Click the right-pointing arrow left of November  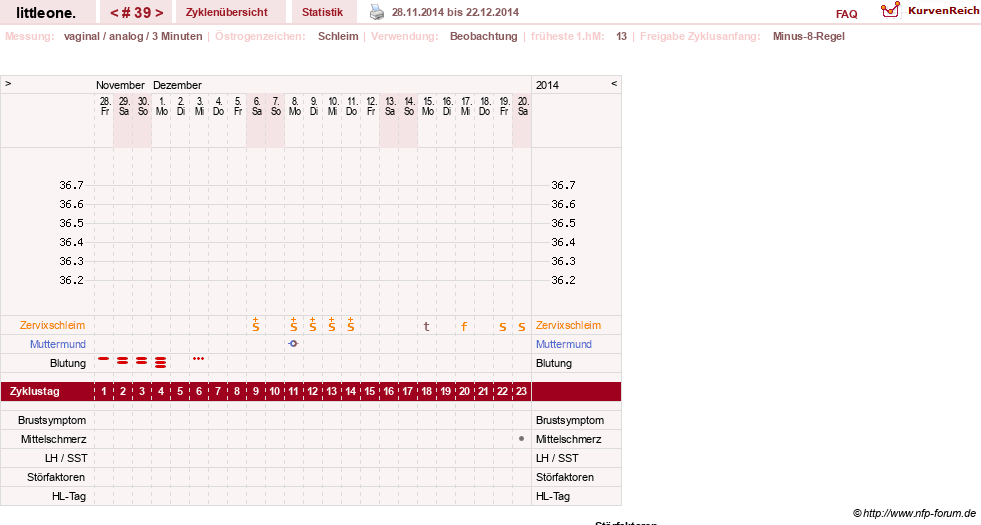pyautogui.click(x=8, y=83)
